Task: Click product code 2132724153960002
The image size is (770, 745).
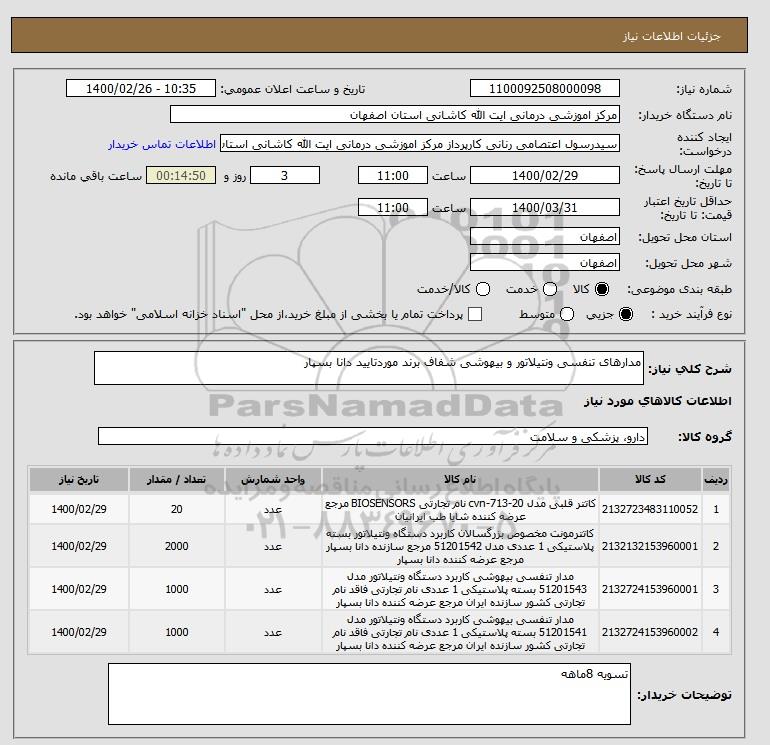Action: [x=650, y=632]
